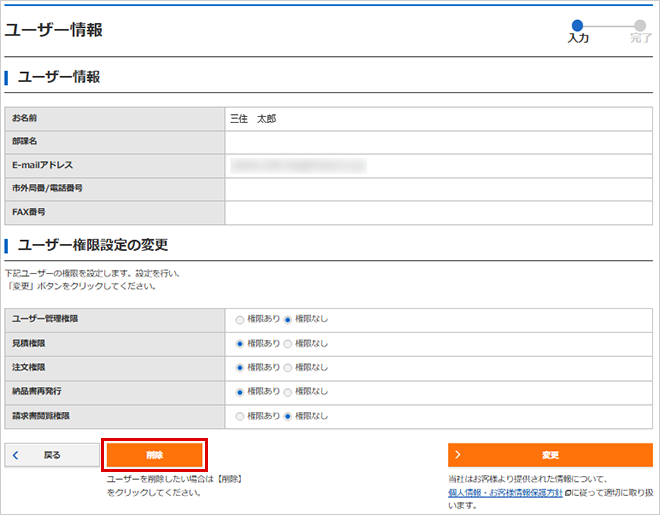Choose 権限あり for 見積権限
The width and height of the screenshot is (660, 515).
point(240,343)
